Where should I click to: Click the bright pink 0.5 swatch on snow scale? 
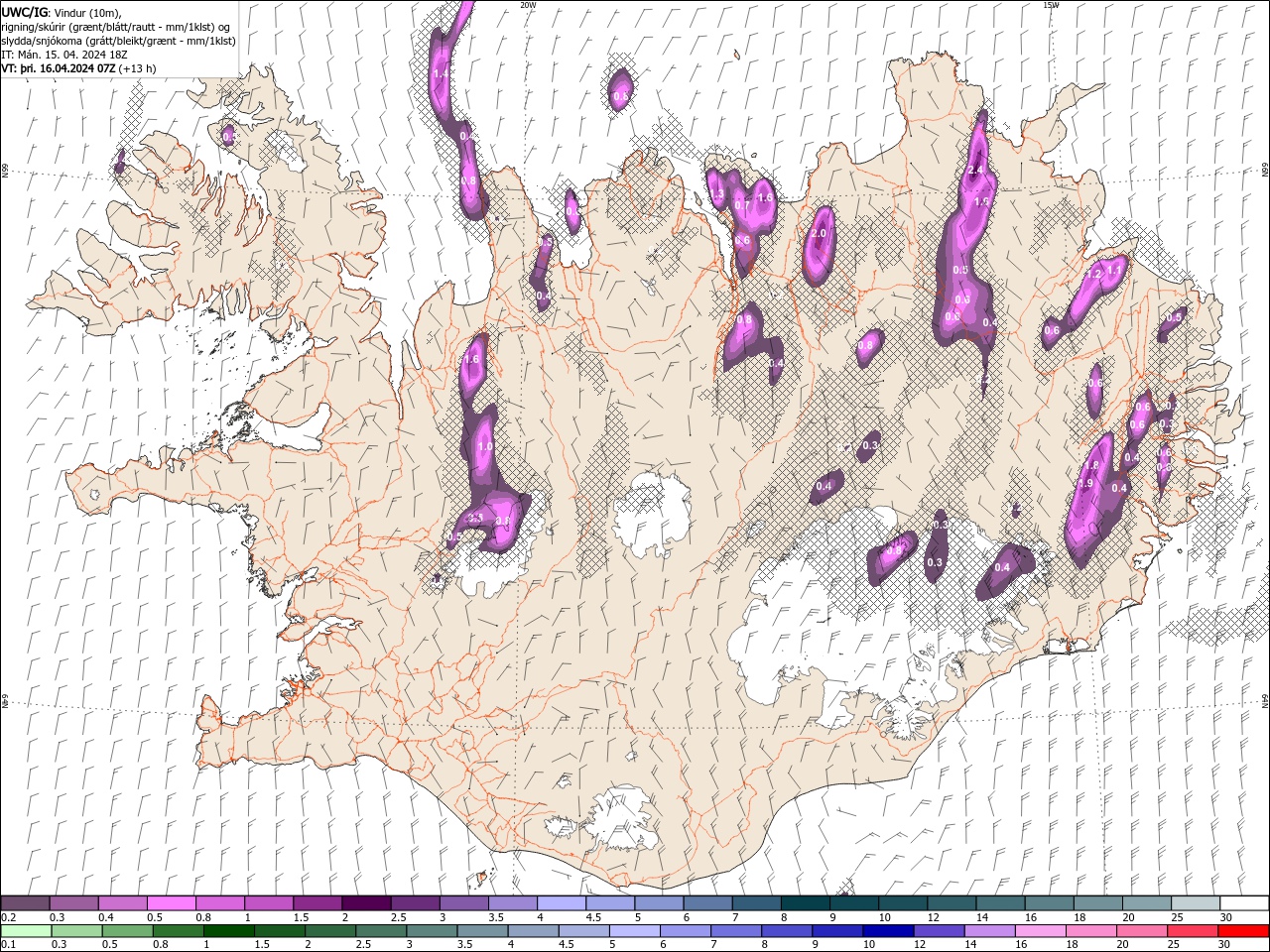click(172, 902)
